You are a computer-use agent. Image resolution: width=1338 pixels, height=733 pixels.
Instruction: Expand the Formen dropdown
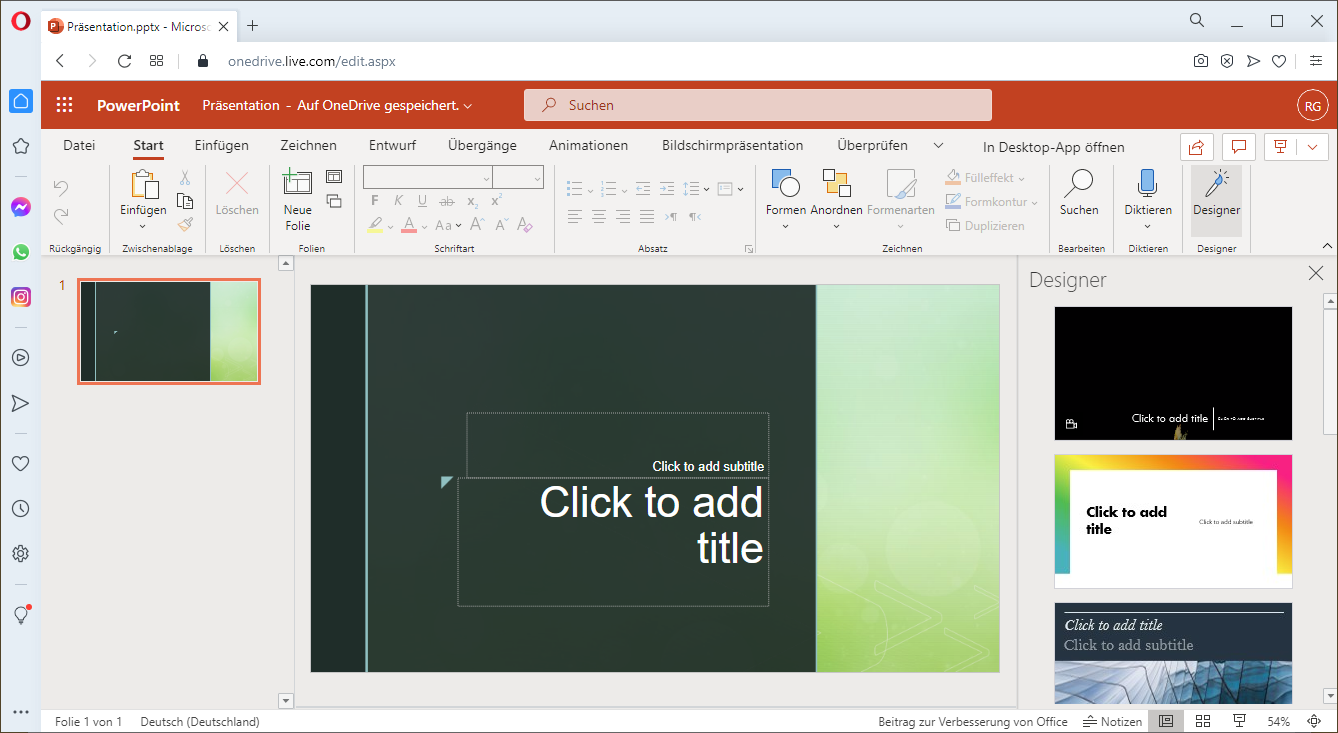coord(786,226)
